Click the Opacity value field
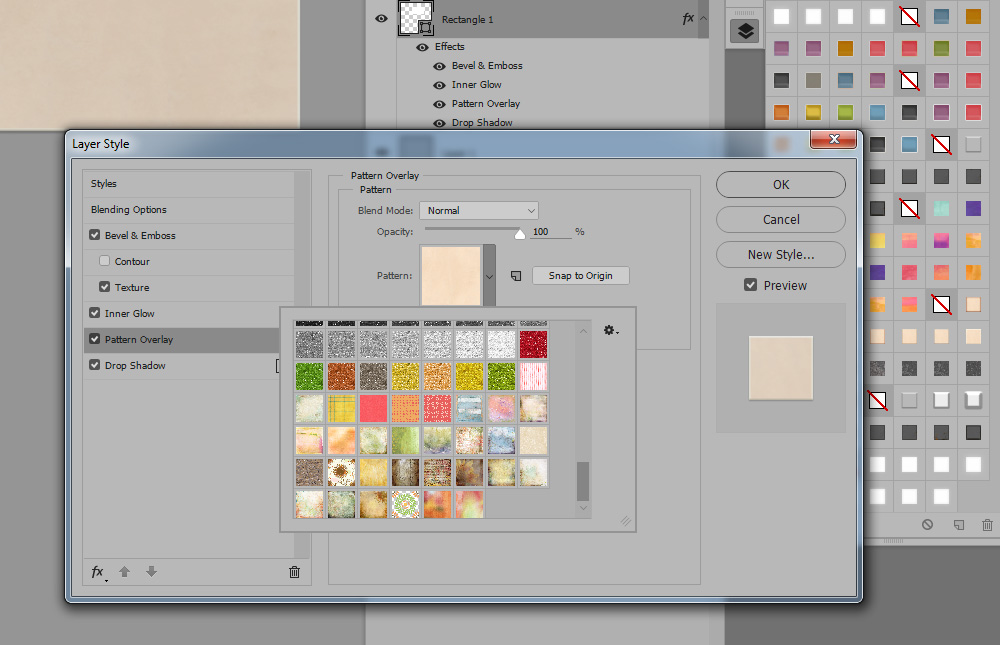 click(x=550, y=232)
